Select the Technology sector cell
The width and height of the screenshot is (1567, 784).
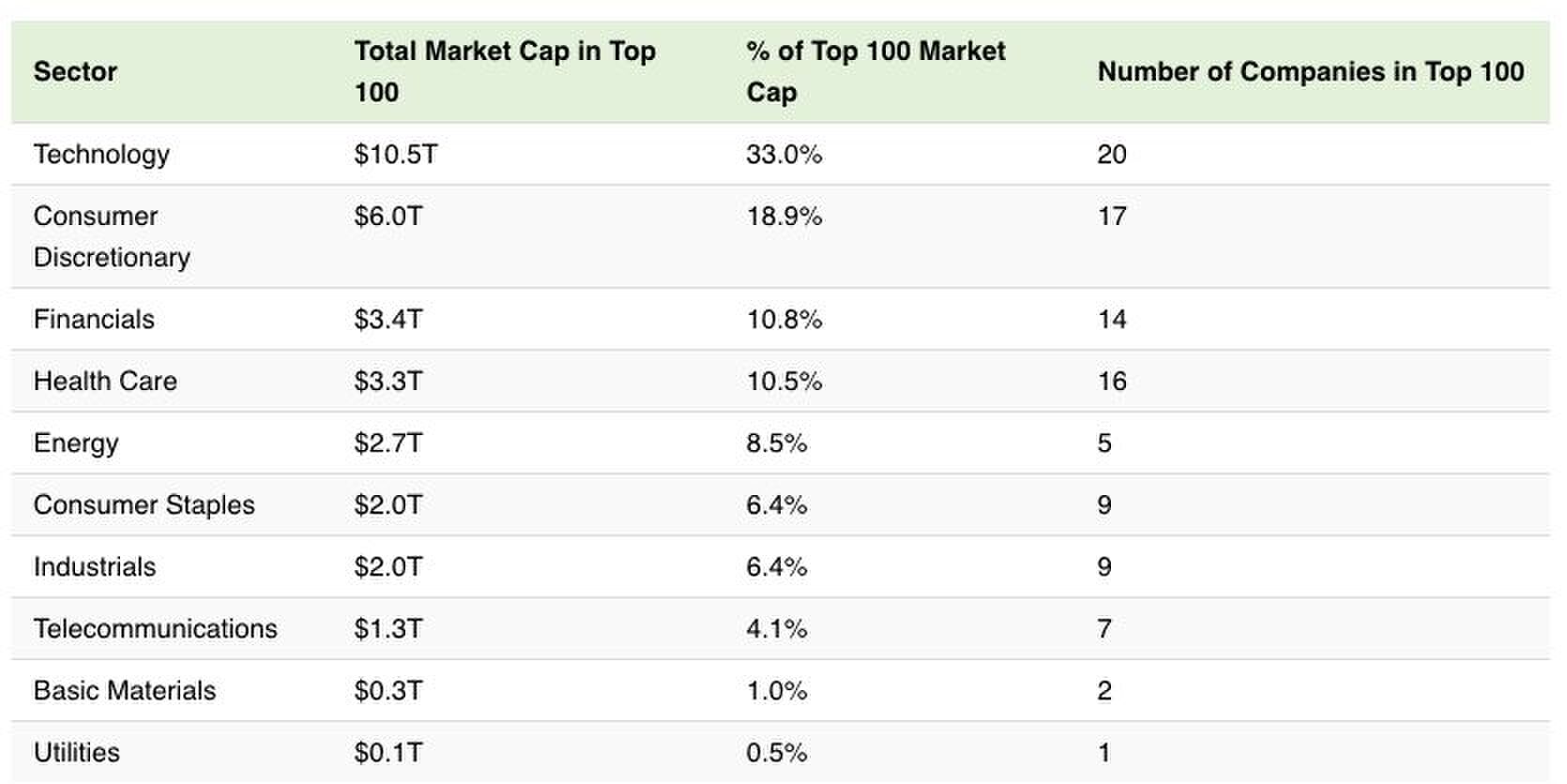click(101, 154)
